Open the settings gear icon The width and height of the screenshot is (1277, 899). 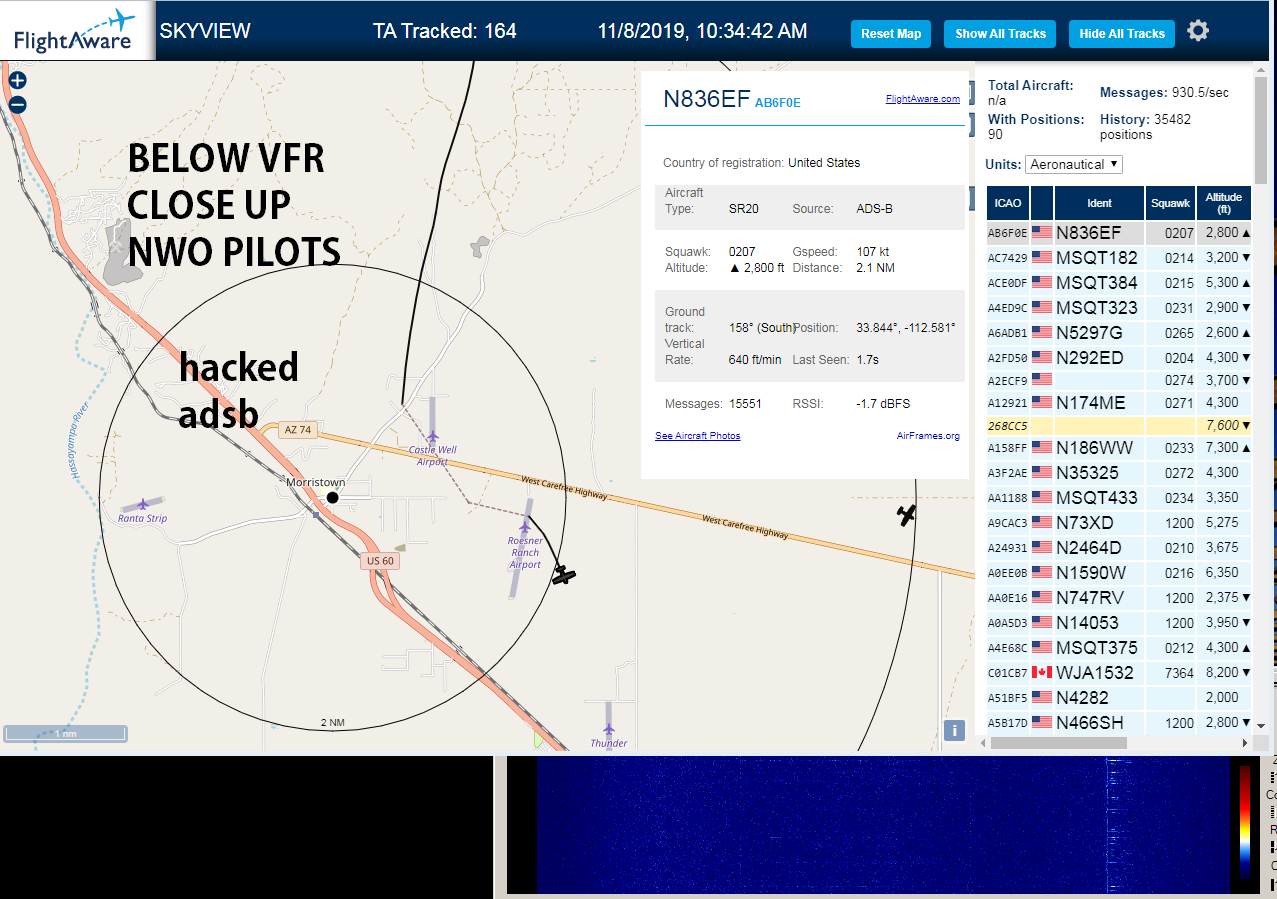tap(1198, 31)
